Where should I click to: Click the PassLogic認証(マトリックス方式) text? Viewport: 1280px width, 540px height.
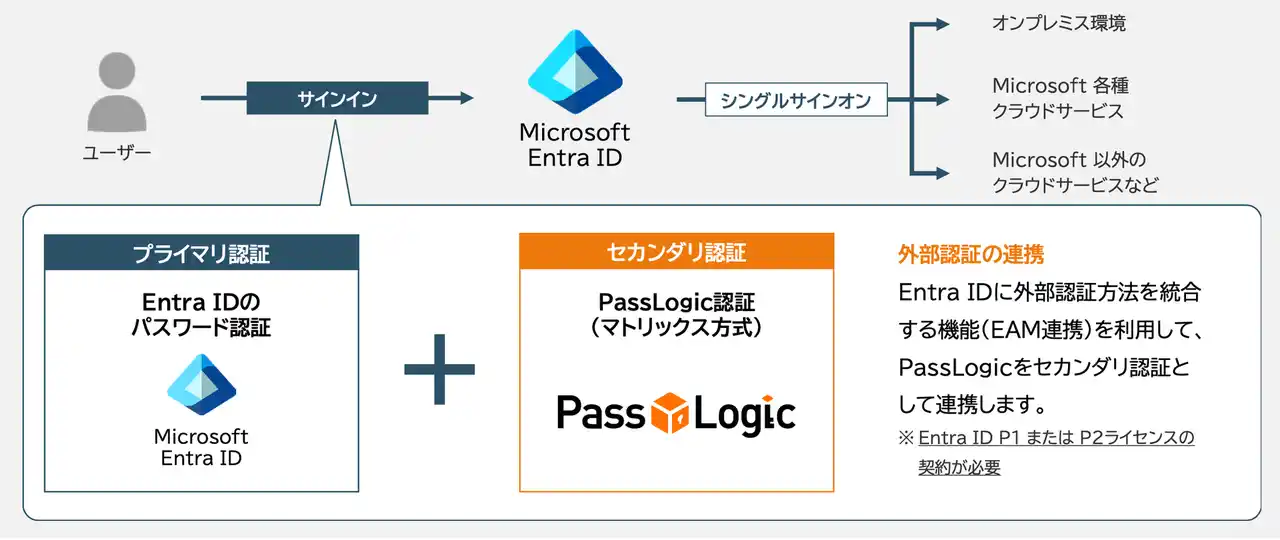[676, 313]
